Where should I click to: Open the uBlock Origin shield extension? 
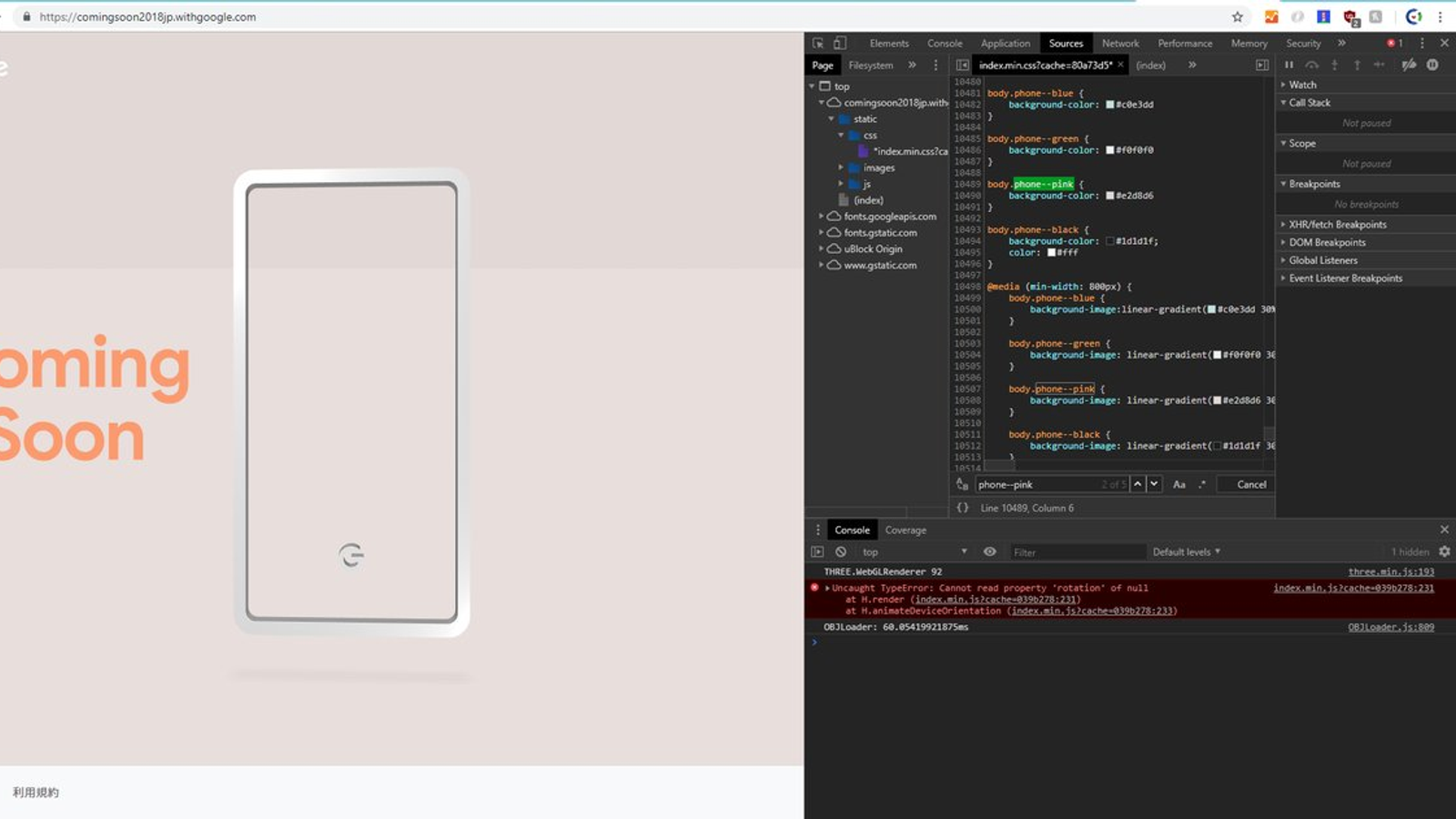1350,17
